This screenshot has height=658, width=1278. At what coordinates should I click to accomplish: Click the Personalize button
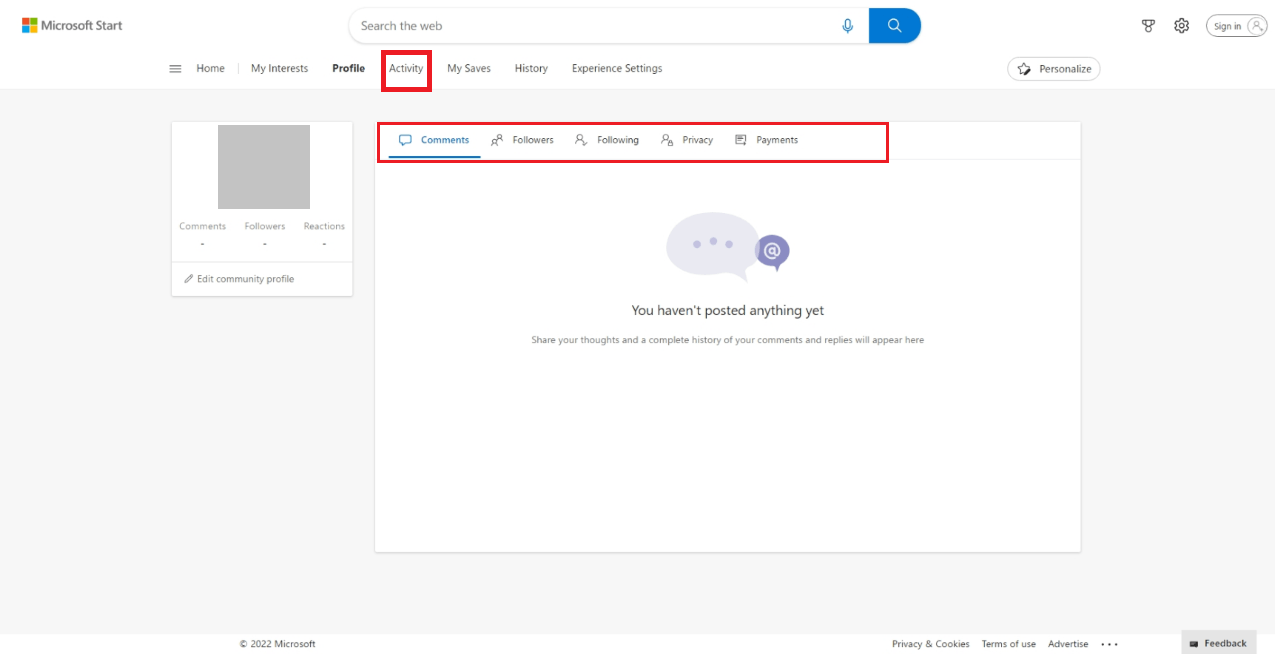[1054, 69]
